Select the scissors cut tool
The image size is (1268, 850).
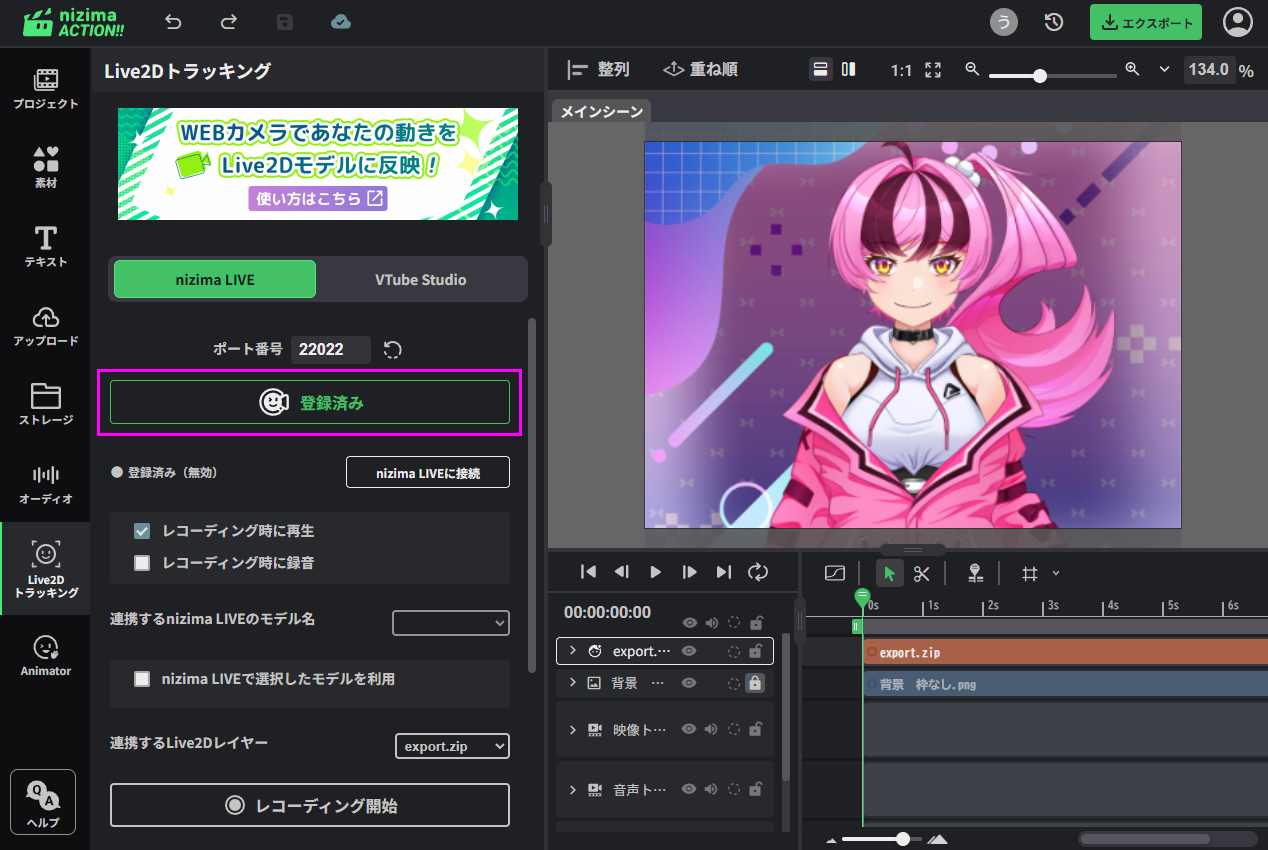921,573
